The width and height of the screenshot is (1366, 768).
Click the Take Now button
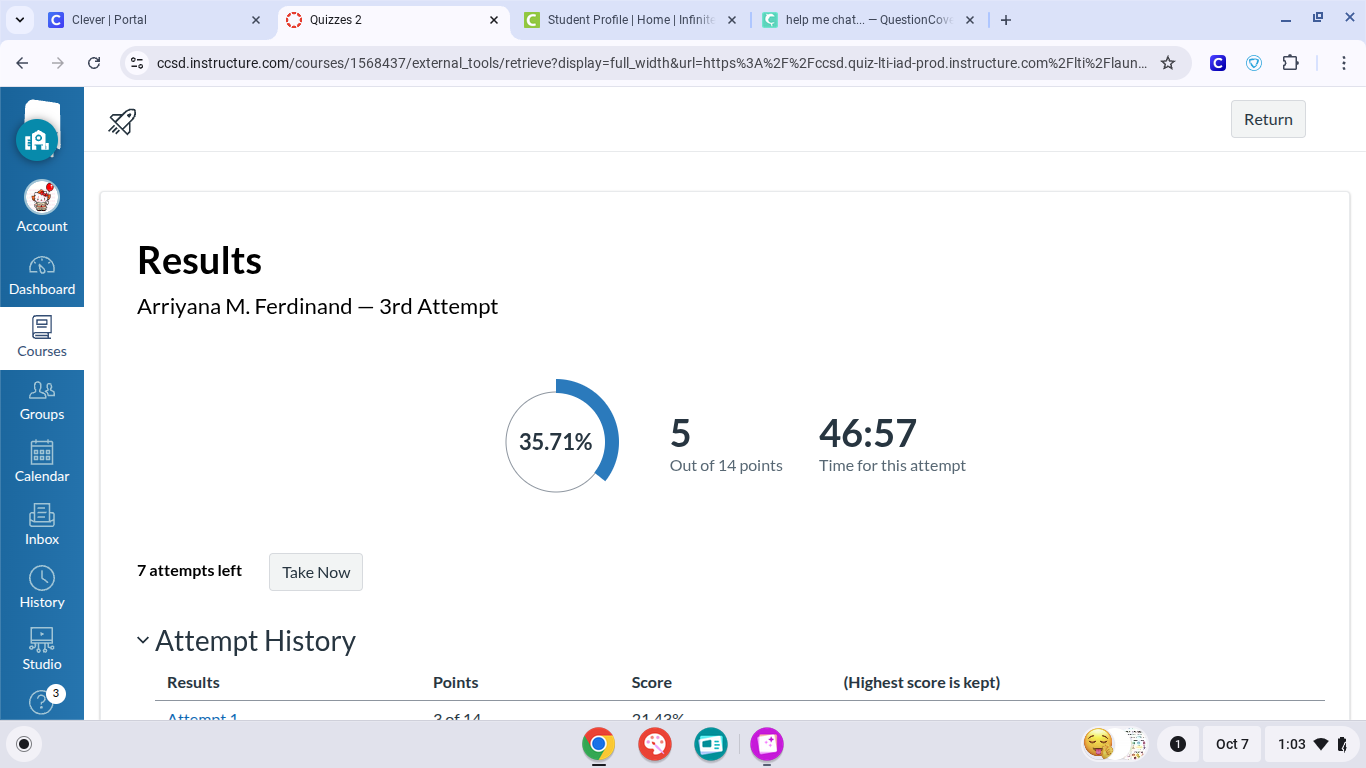316,572
